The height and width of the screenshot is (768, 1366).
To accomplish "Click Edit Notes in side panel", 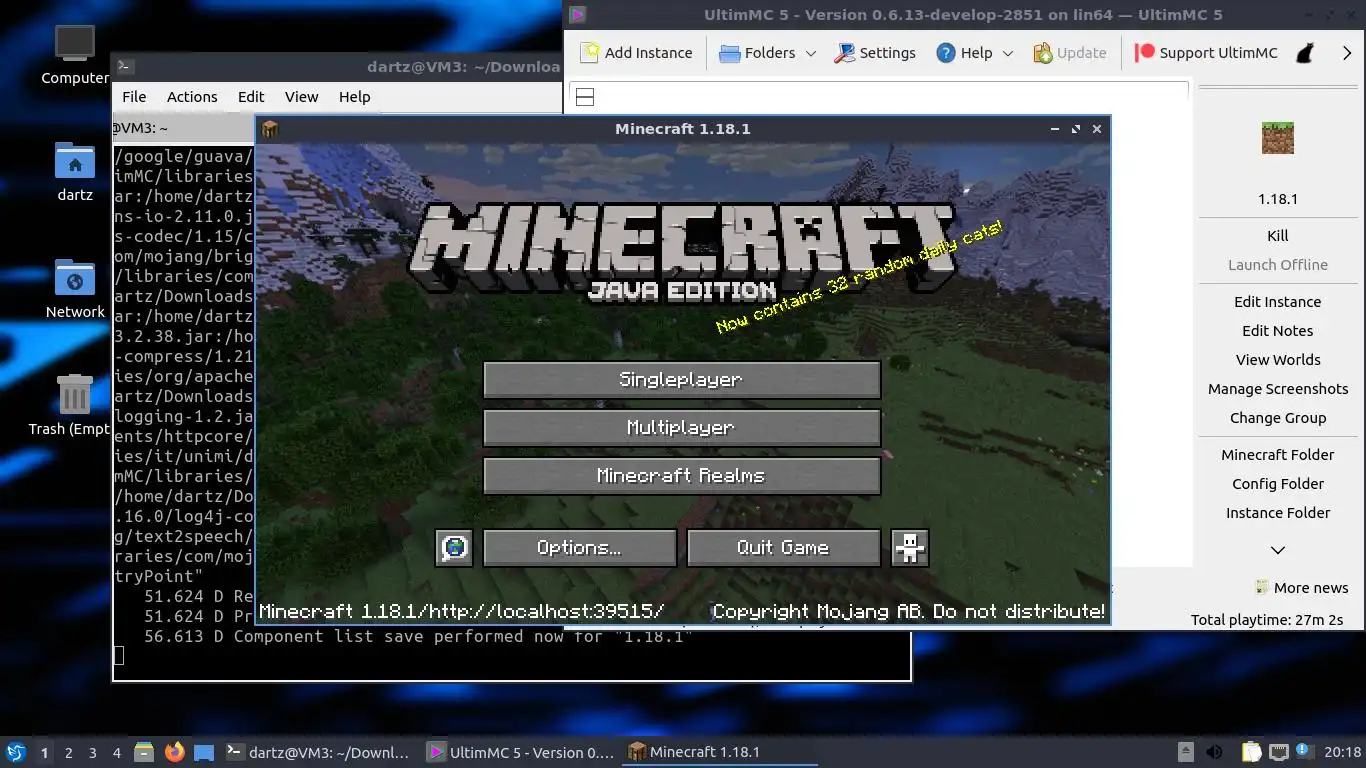I will pos(1278,331).
